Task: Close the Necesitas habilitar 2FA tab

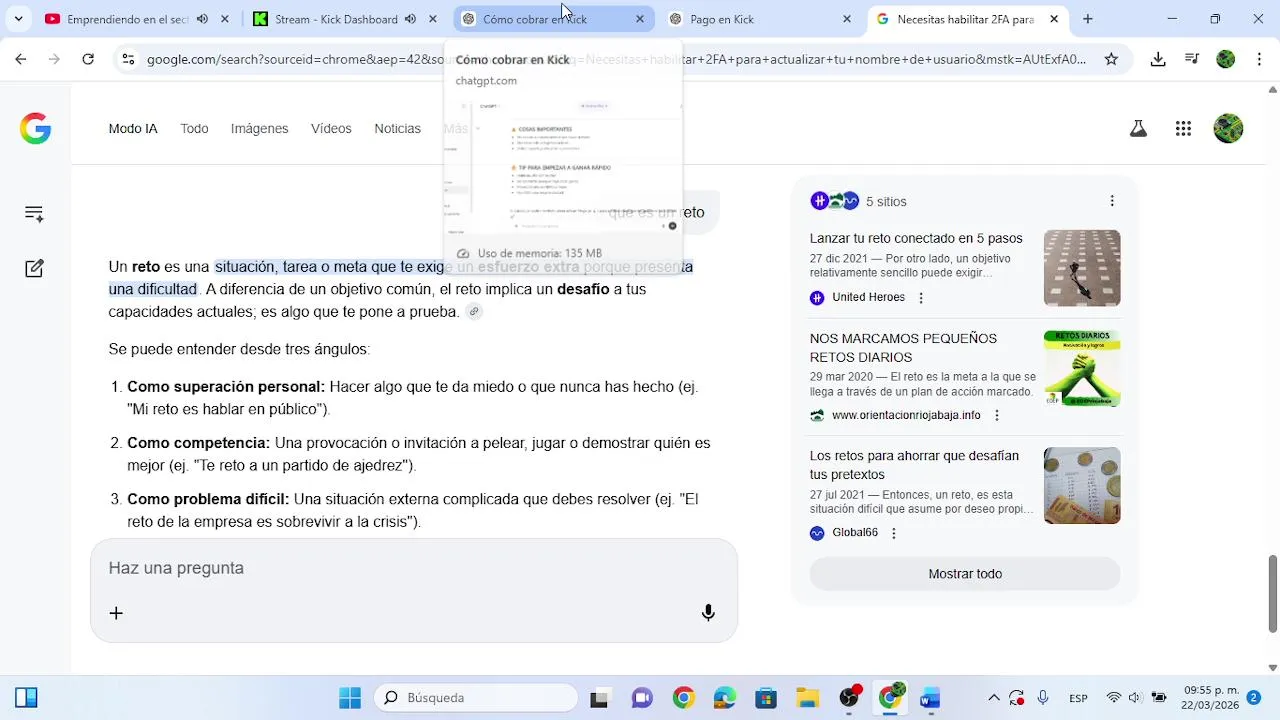Action: [1054, 19]
